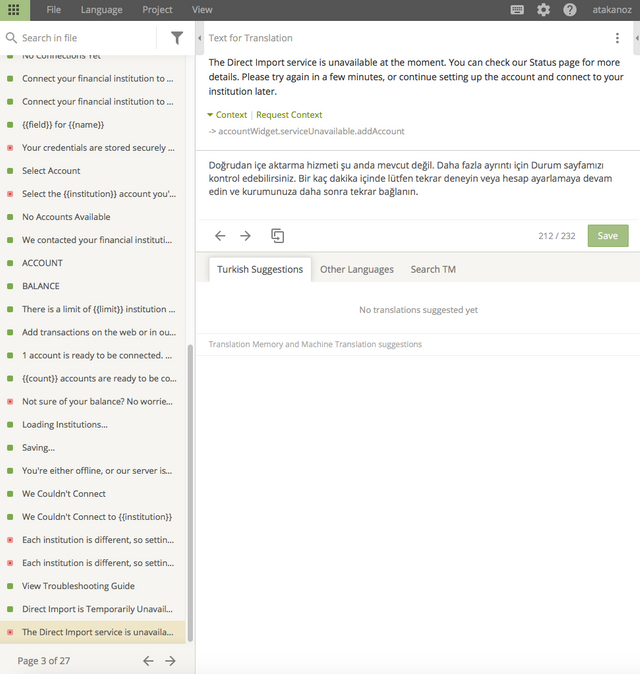This screenshot has height=674, width=640.
Task: Open the View menu
Action: (x=202, y=10)
